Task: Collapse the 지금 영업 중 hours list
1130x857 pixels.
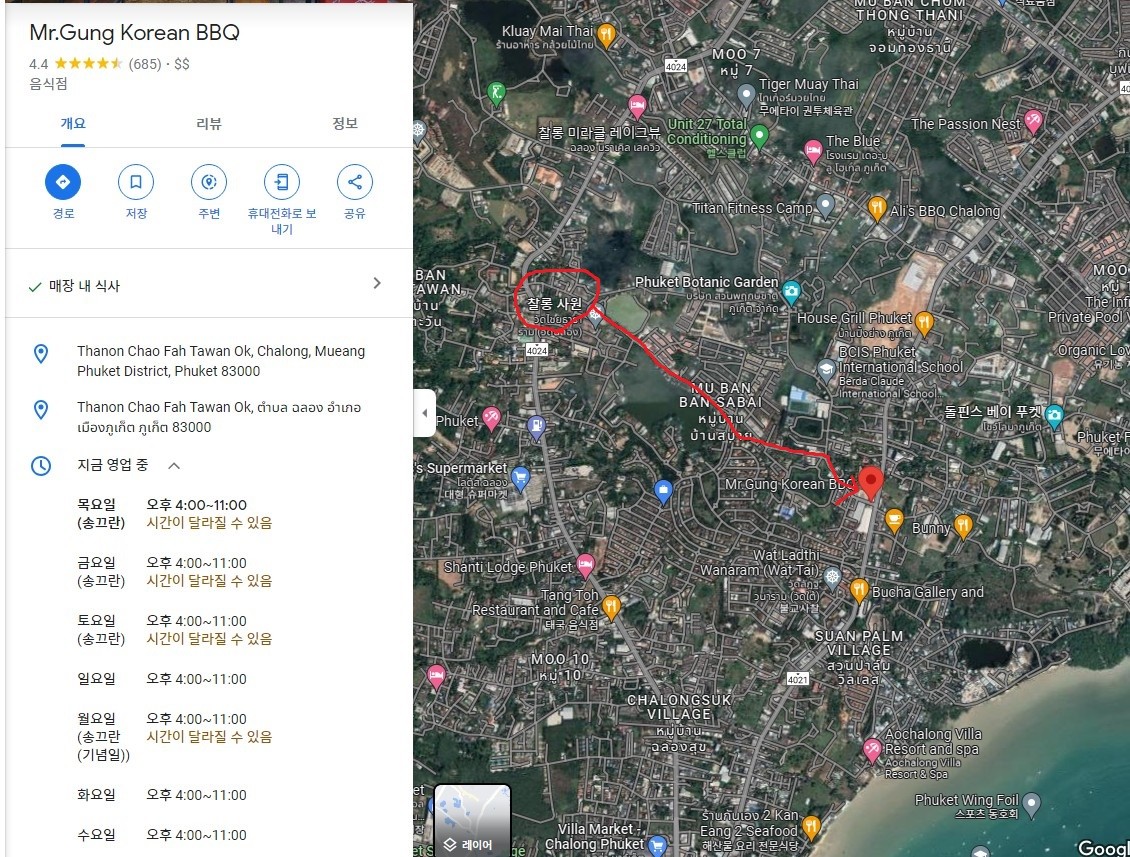Action: coord(174,466)
